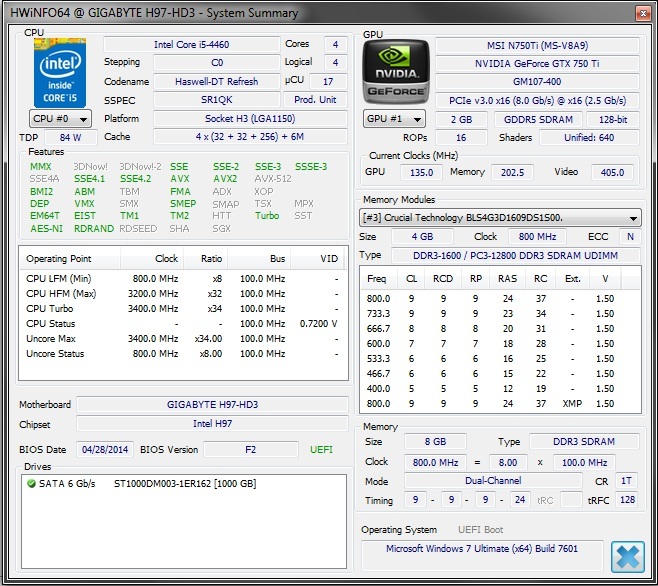The image size is (658, 586).
Task: Click the Ratio column header
Action: point(206,259)
